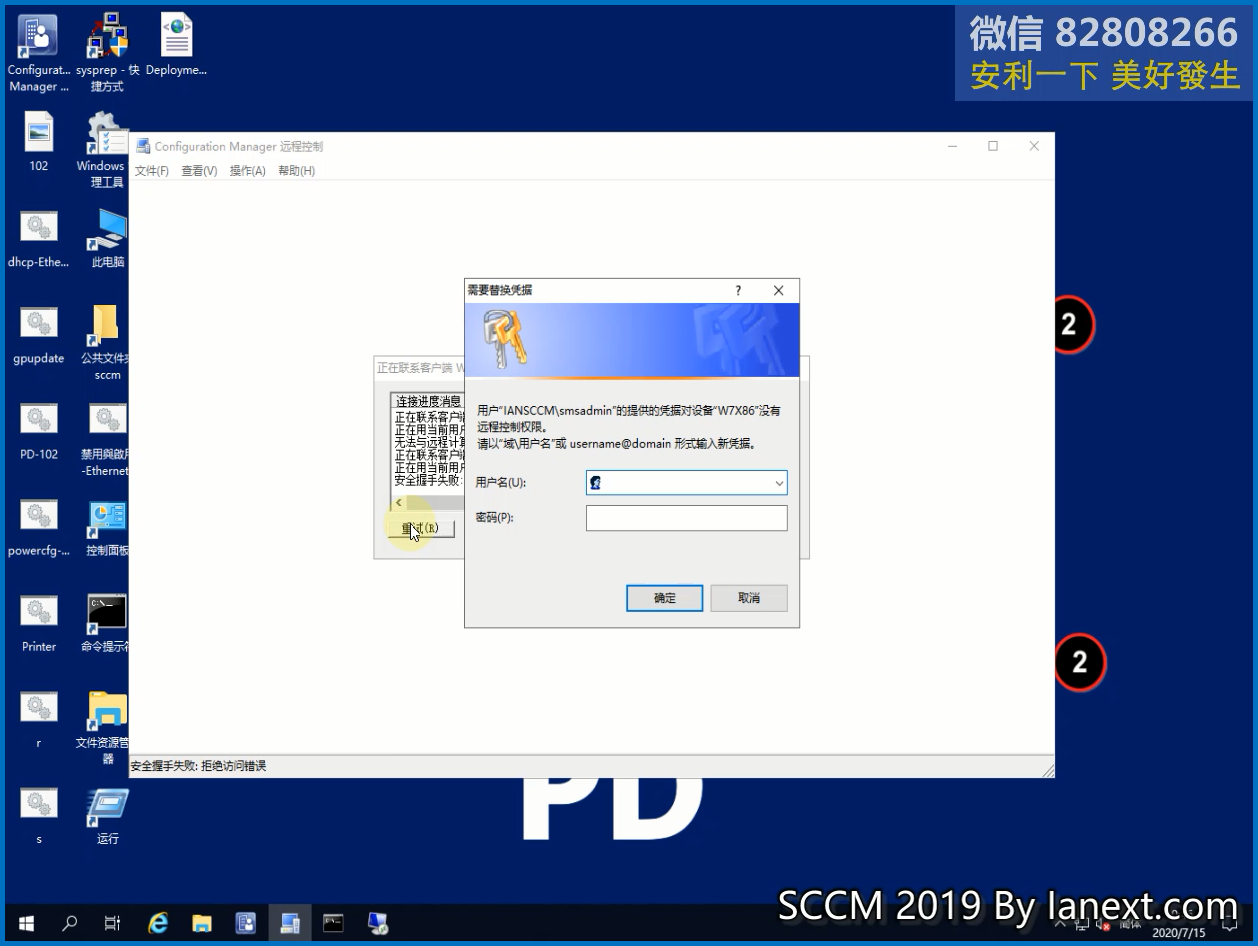Click the taskbar search magnifier
This screenshot has height=946, width=1258.
(x=70, y=923)
